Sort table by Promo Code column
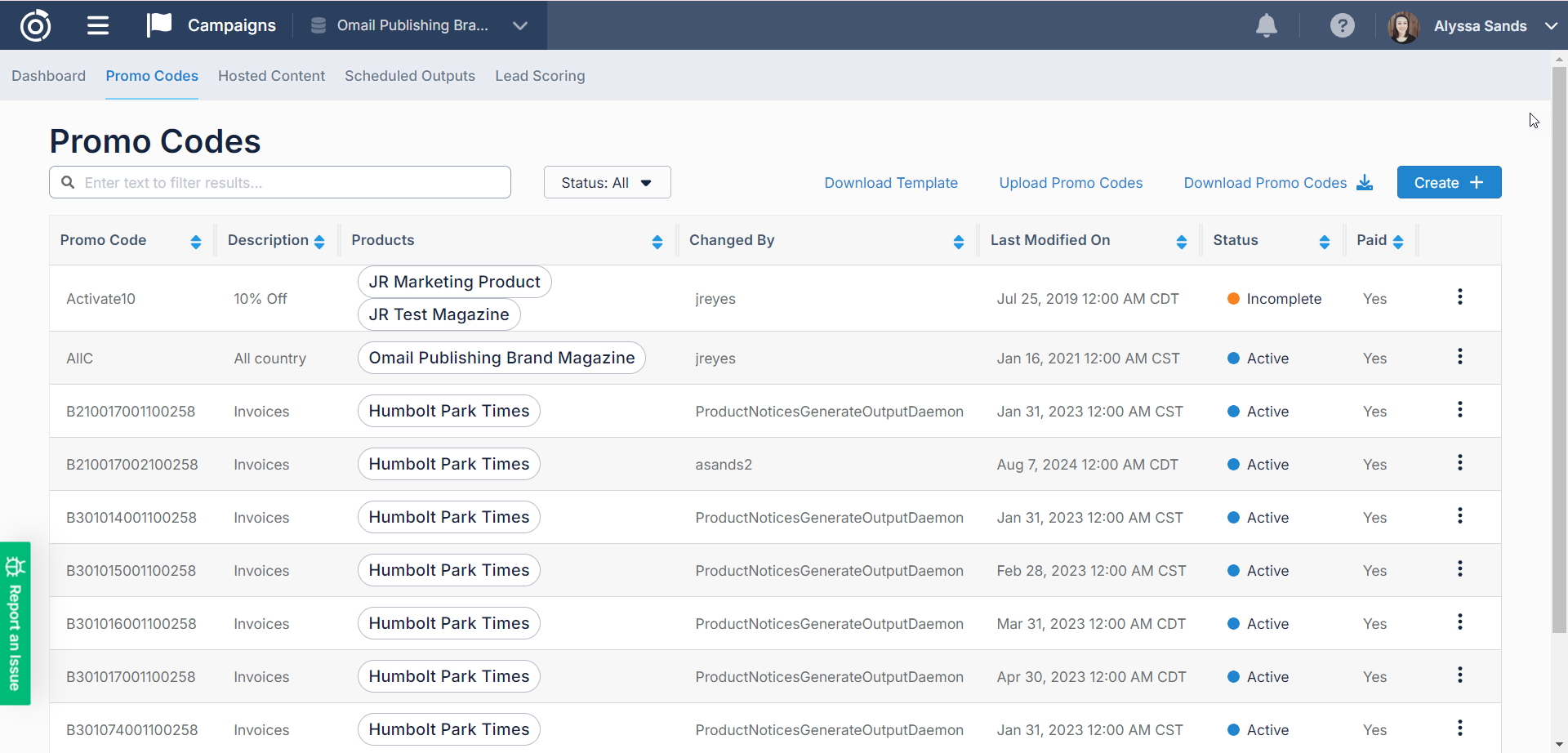 (195, 241)
